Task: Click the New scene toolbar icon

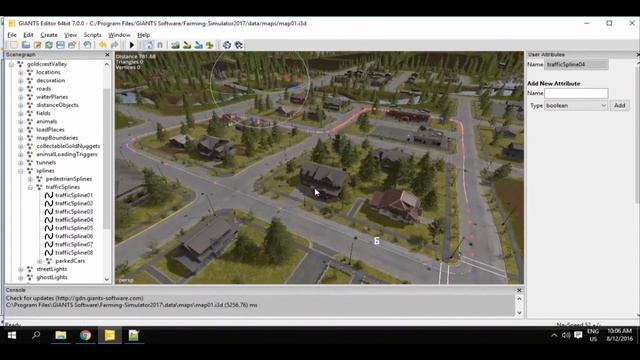Action: [x=14, y=45]
